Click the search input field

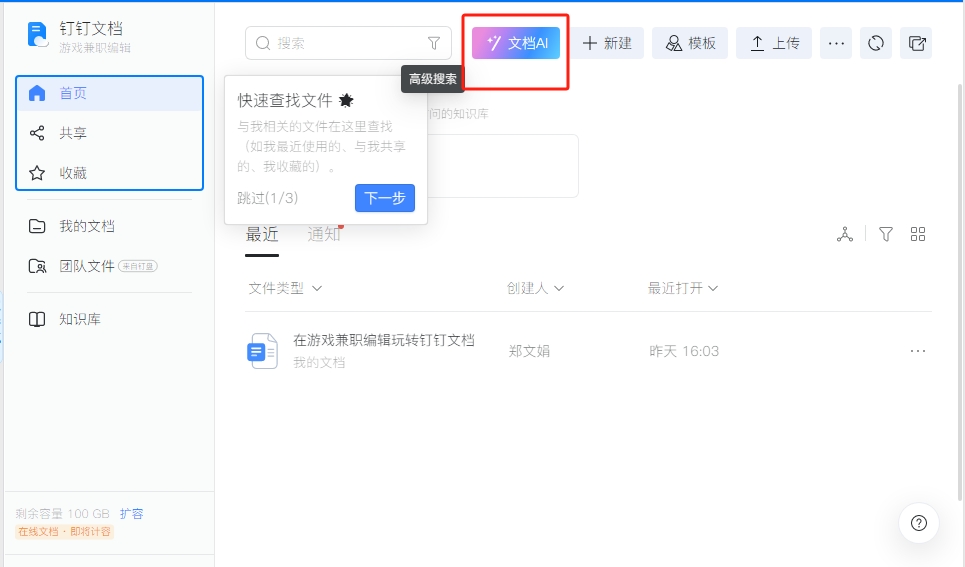click(348, 43)
